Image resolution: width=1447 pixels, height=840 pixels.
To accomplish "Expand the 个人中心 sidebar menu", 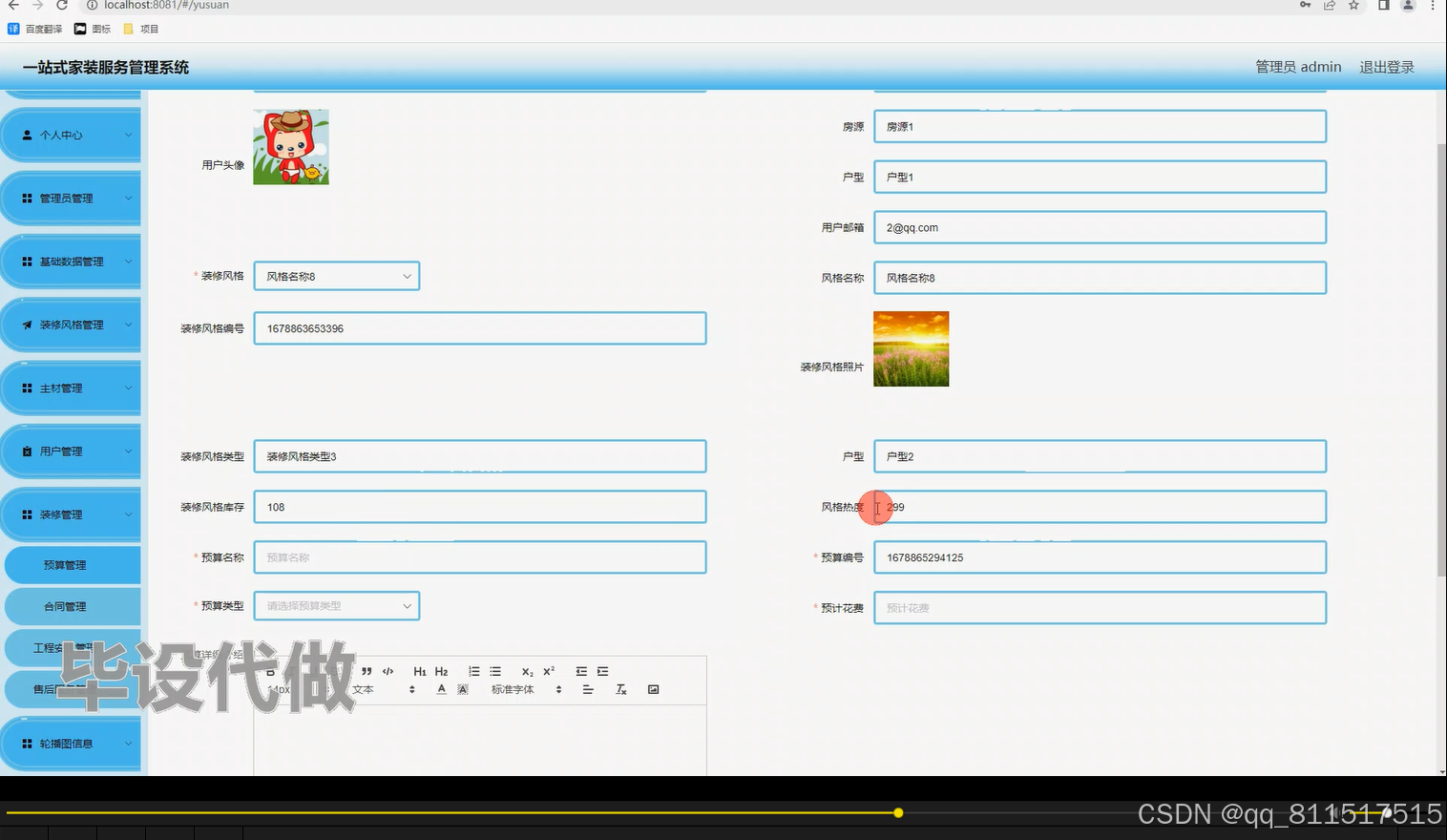I will [71, 136].
